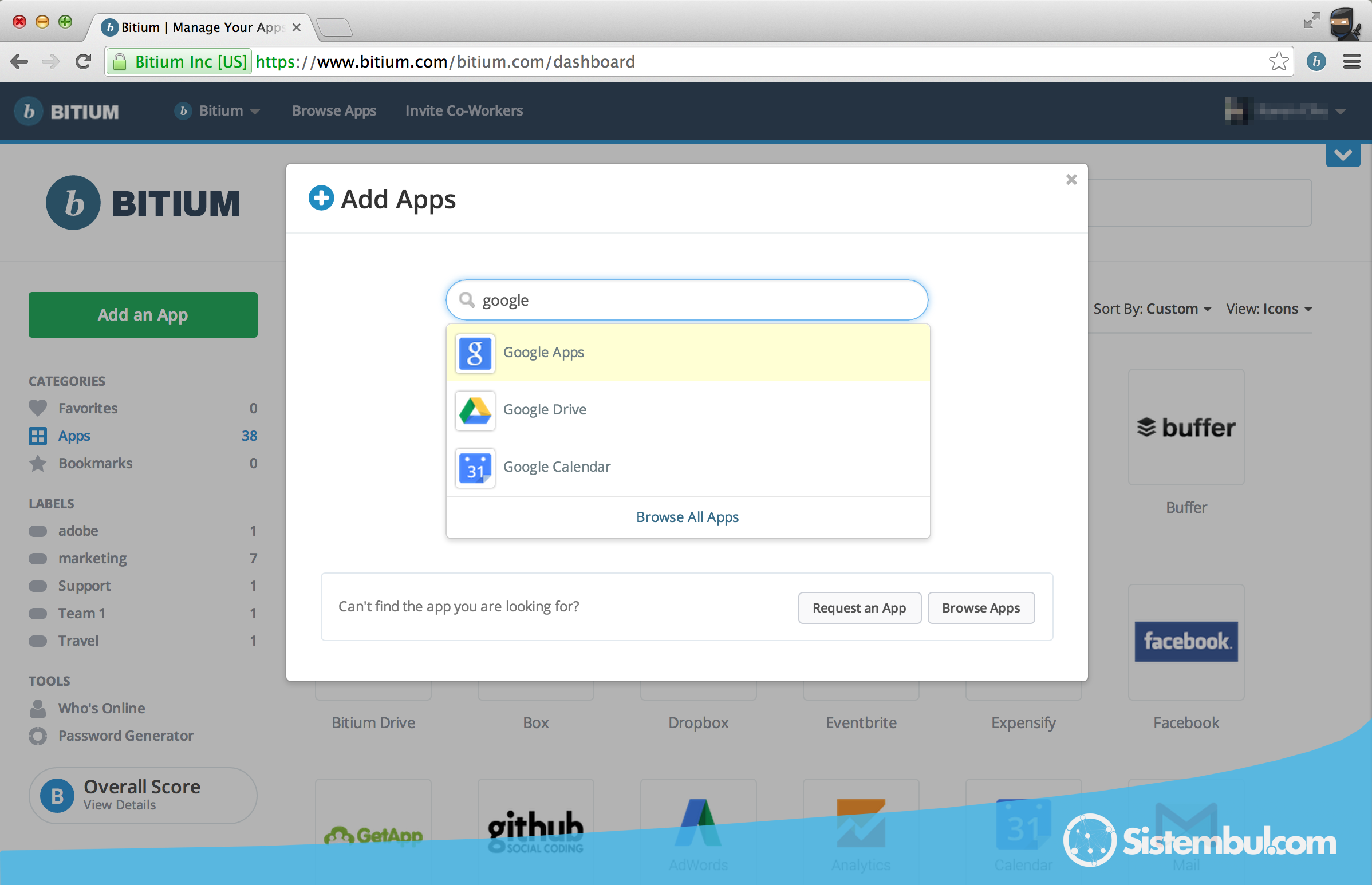Reload the page

tap(84, 61)
